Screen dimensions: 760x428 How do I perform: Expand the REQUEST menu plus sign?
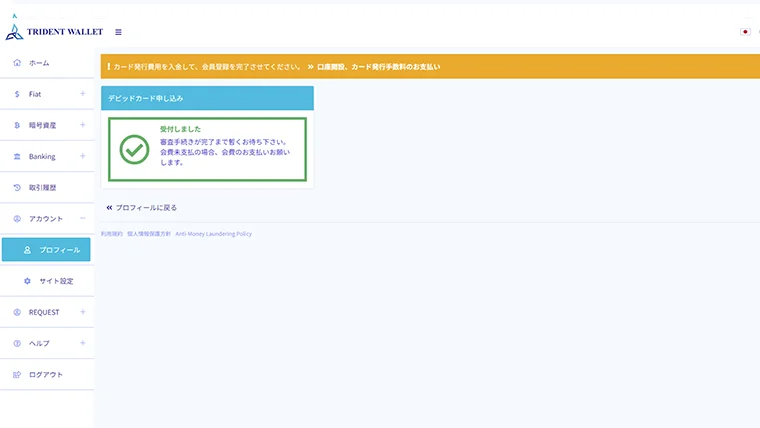coord(82,312)
